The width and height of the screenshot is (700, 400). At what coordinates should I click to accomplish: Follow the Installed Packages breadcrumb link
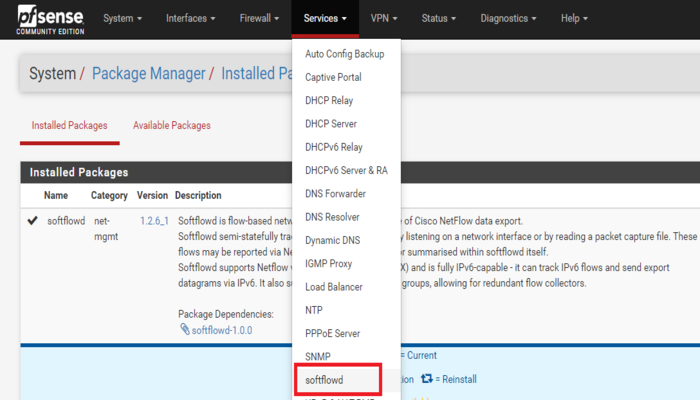coord(257,73)
